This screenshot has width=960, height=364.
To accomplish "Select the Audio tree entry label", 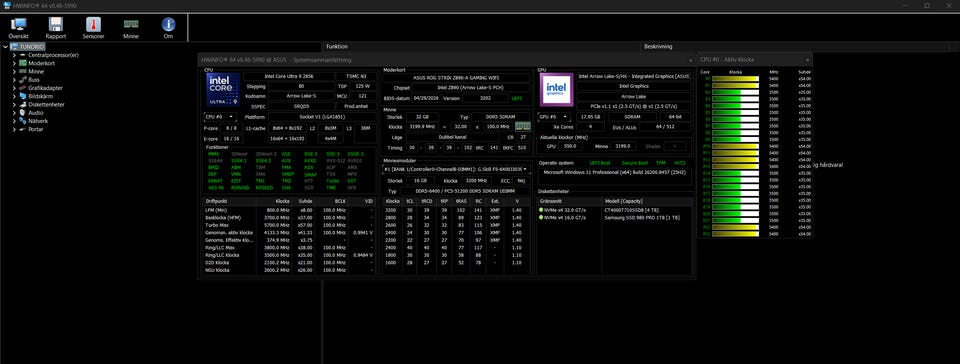I will click(x=36, y=113).
